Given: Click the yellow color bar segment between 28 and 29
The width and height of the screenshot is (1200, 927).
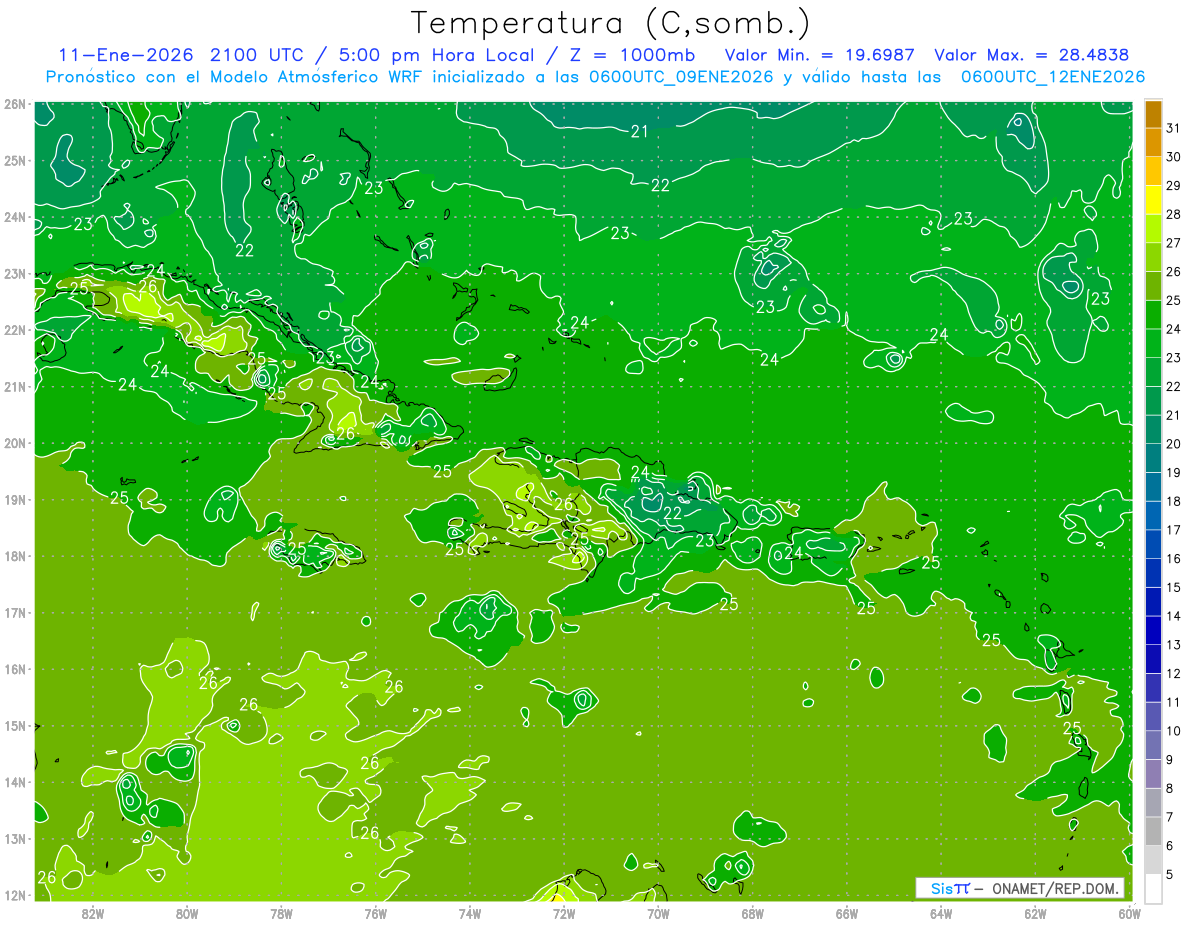Looking at the screenshot, I should (x=1153, y=200).
